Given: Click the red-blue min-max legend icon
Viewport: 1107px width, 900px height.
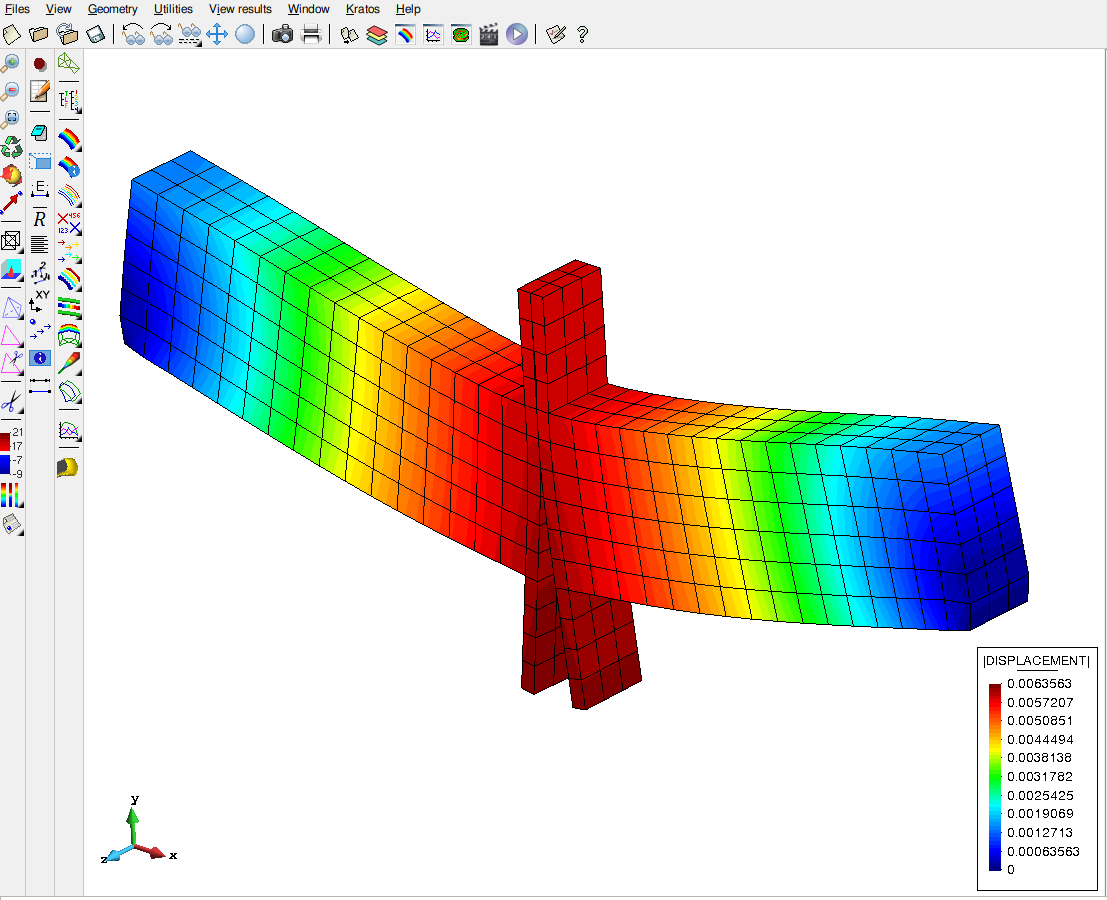Looking at the screenshot, I should (x=11, y=452).
